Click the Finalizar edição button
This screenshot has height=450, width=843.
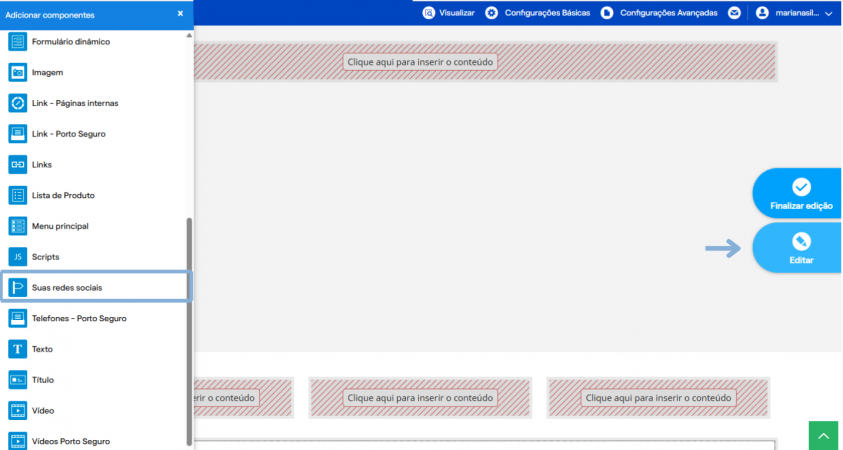coord(797,193)
